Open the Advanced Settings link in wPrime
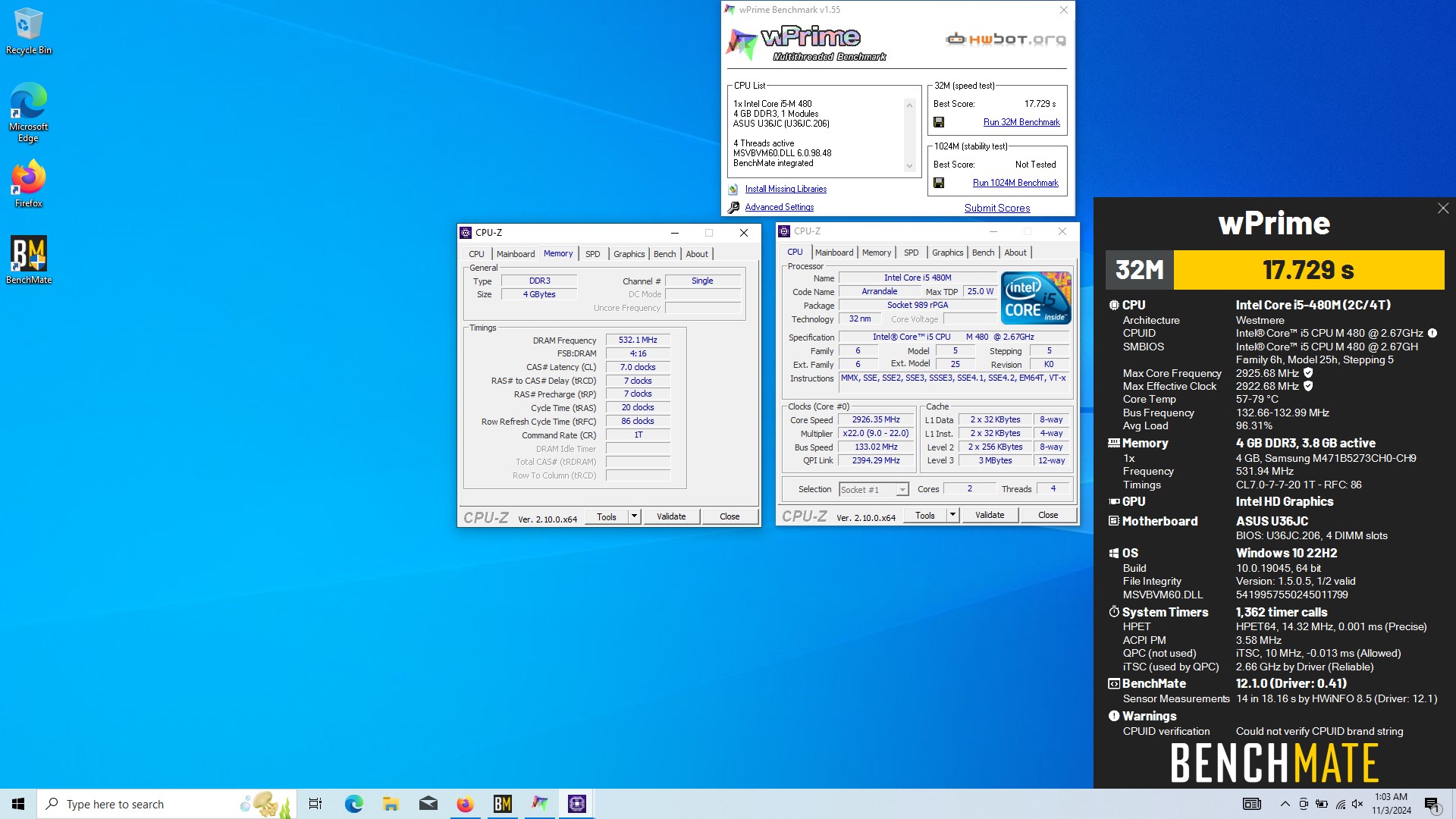The height and width of the screenshot is (819, 1456). point(780,207)
